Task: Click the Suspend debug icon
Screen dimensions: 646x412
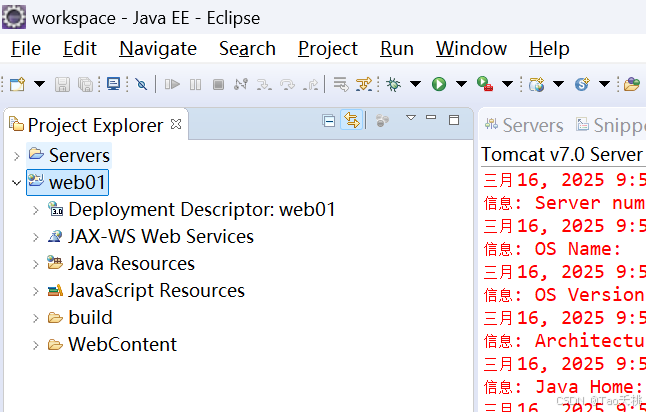Action: pos(195,84)
